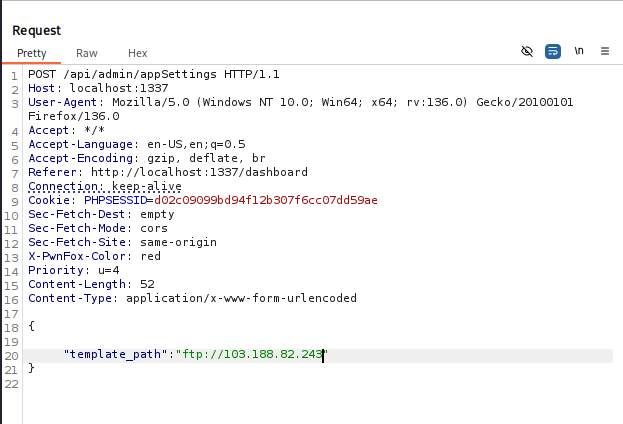Image resolution: width=623 pixels, height=424 pixels.
Task: Toggle the blue word wrap icon
Action: tap(553, 51)
